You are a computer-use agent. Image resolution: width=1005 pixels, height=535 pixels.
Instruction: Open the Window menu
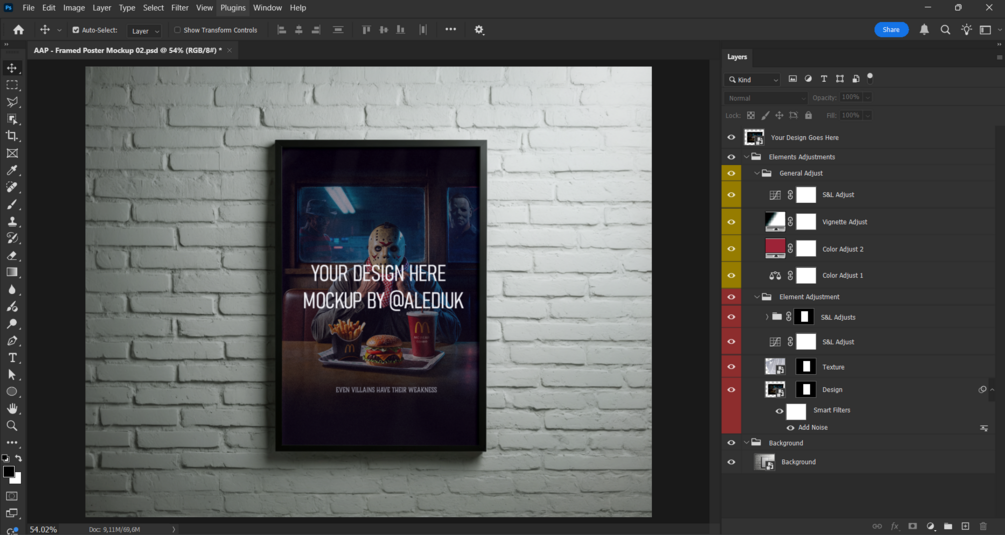pyautogui.click(x=267, y=8)
